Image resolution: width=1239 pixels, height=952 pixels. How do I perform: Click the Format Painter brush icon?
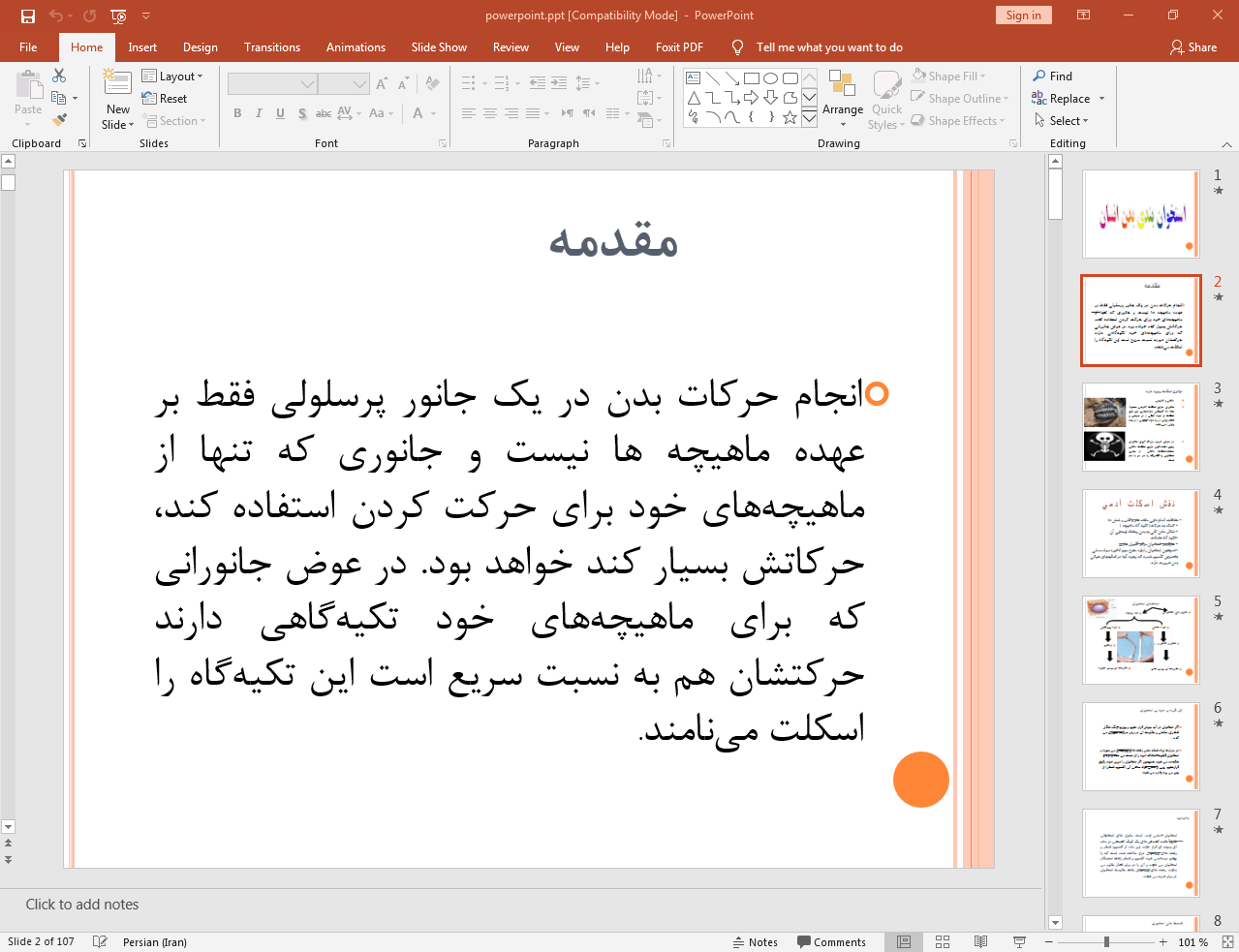pyautogui.click(x=59, y=120)
